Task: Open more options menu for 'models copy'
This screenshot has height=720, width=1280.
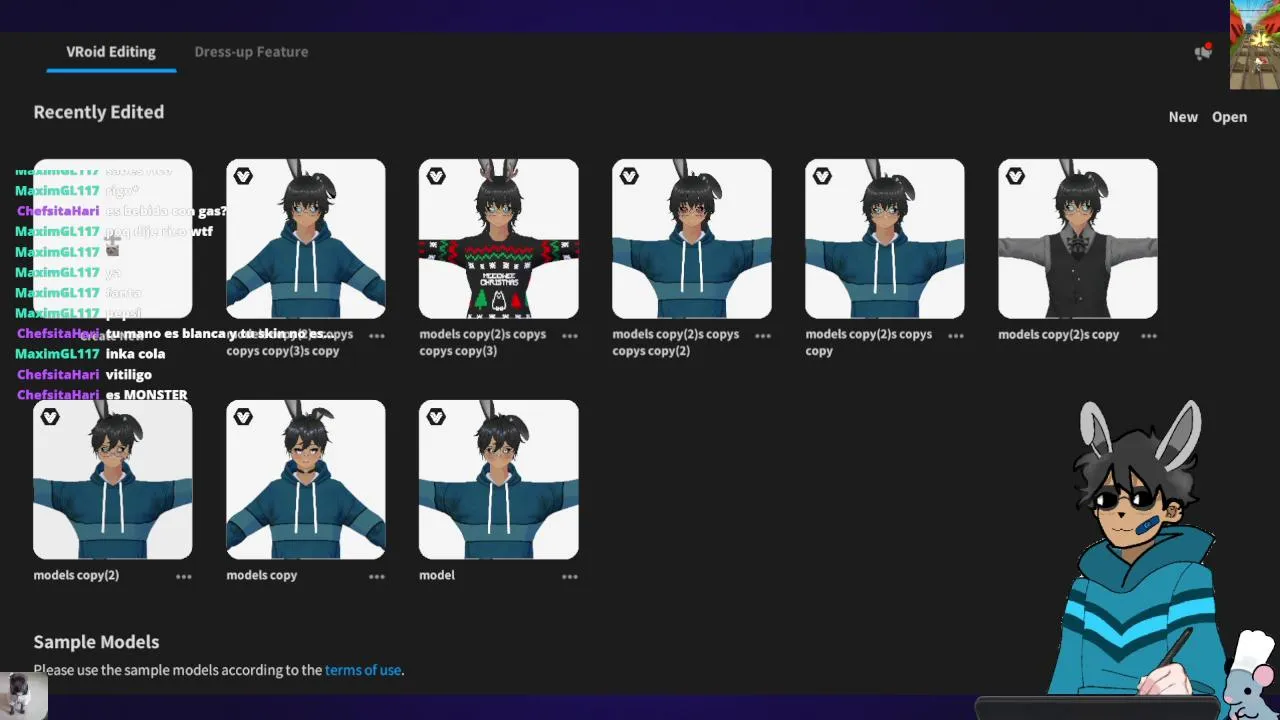Action: click(377, 577)
